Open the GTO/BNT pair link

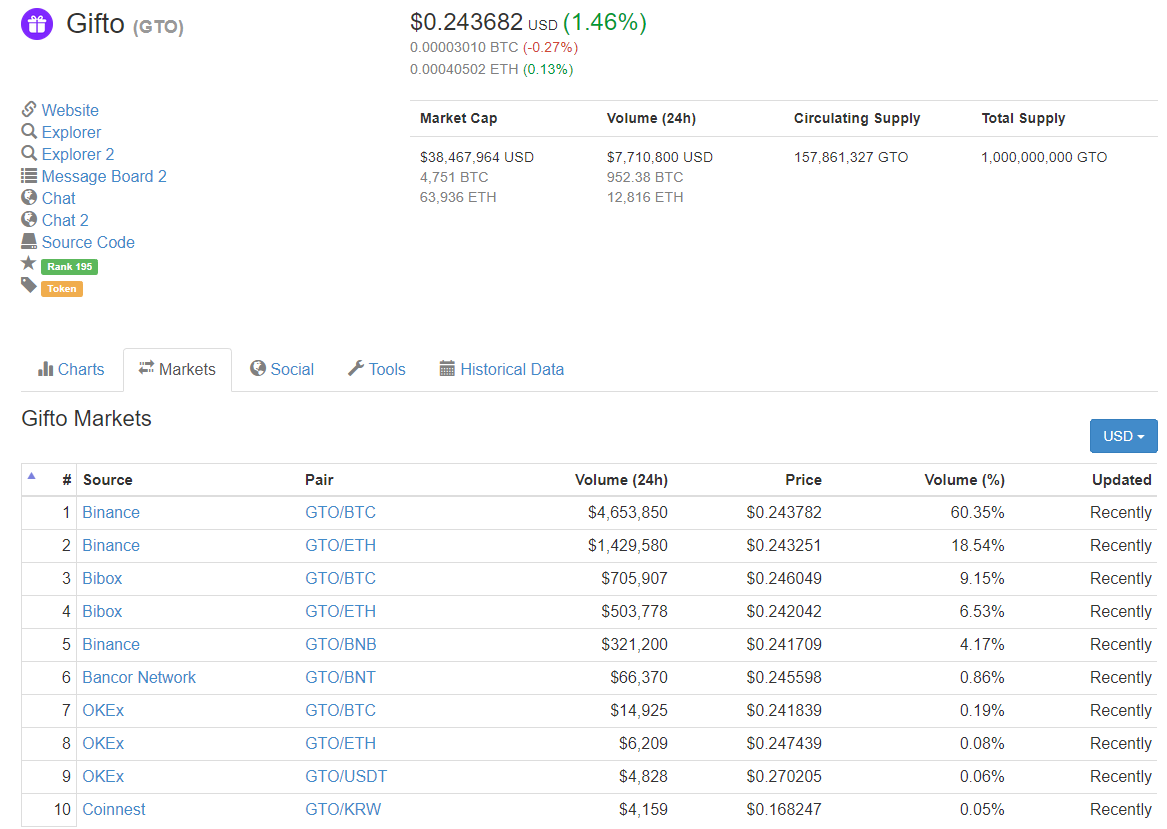[x=340, y=677]
